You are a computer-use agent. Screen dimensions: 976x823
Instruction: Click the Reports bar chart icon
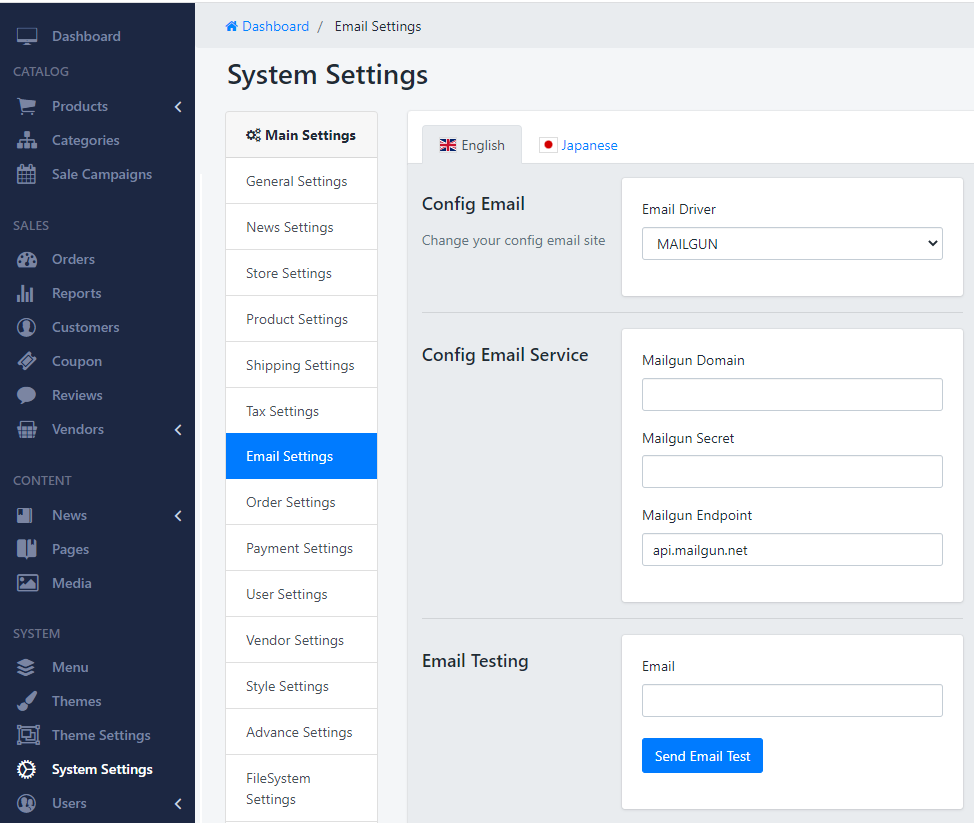(x=27, y=293)
